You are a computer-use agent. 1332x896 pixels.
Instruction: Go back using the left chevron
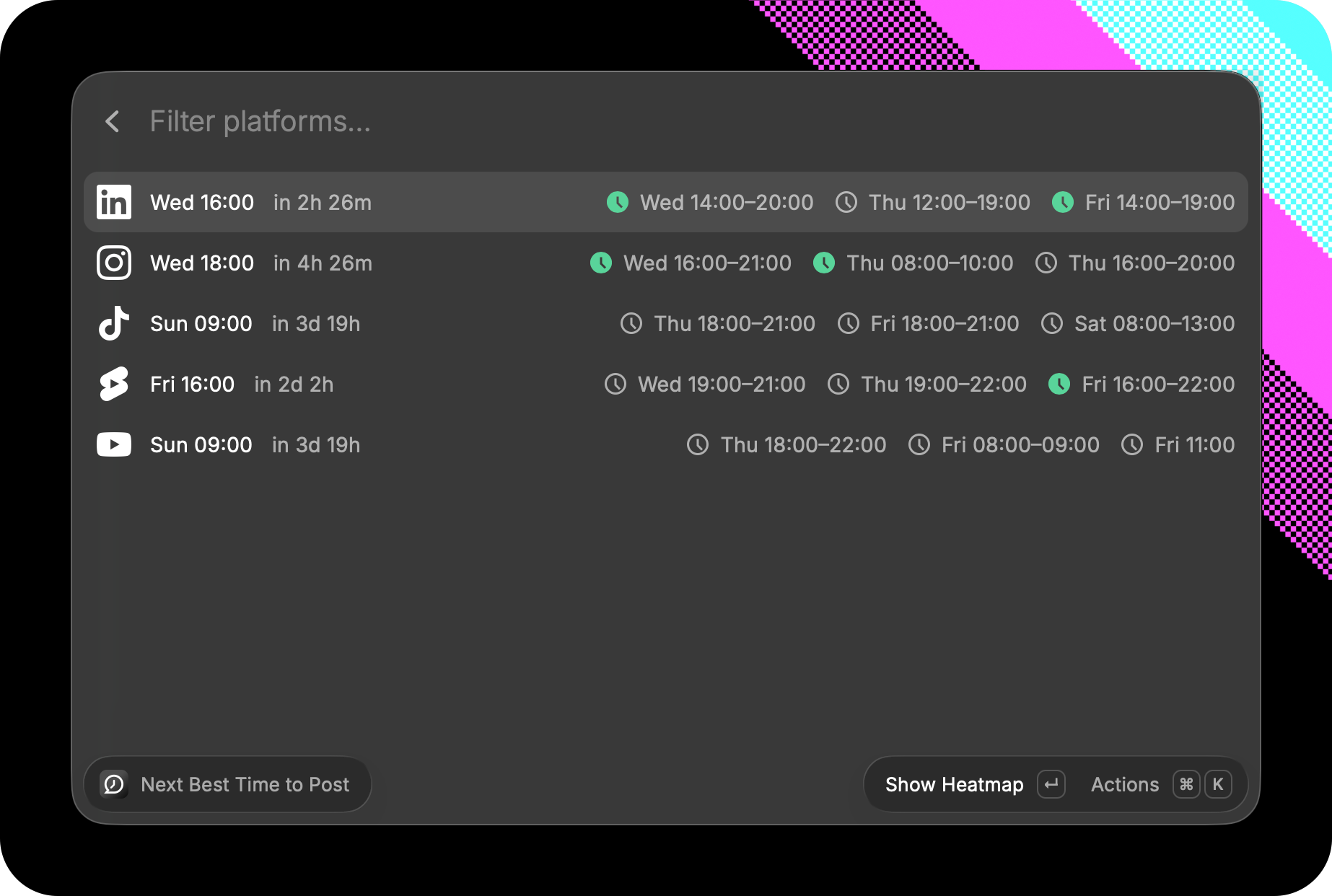coord(112,121)
